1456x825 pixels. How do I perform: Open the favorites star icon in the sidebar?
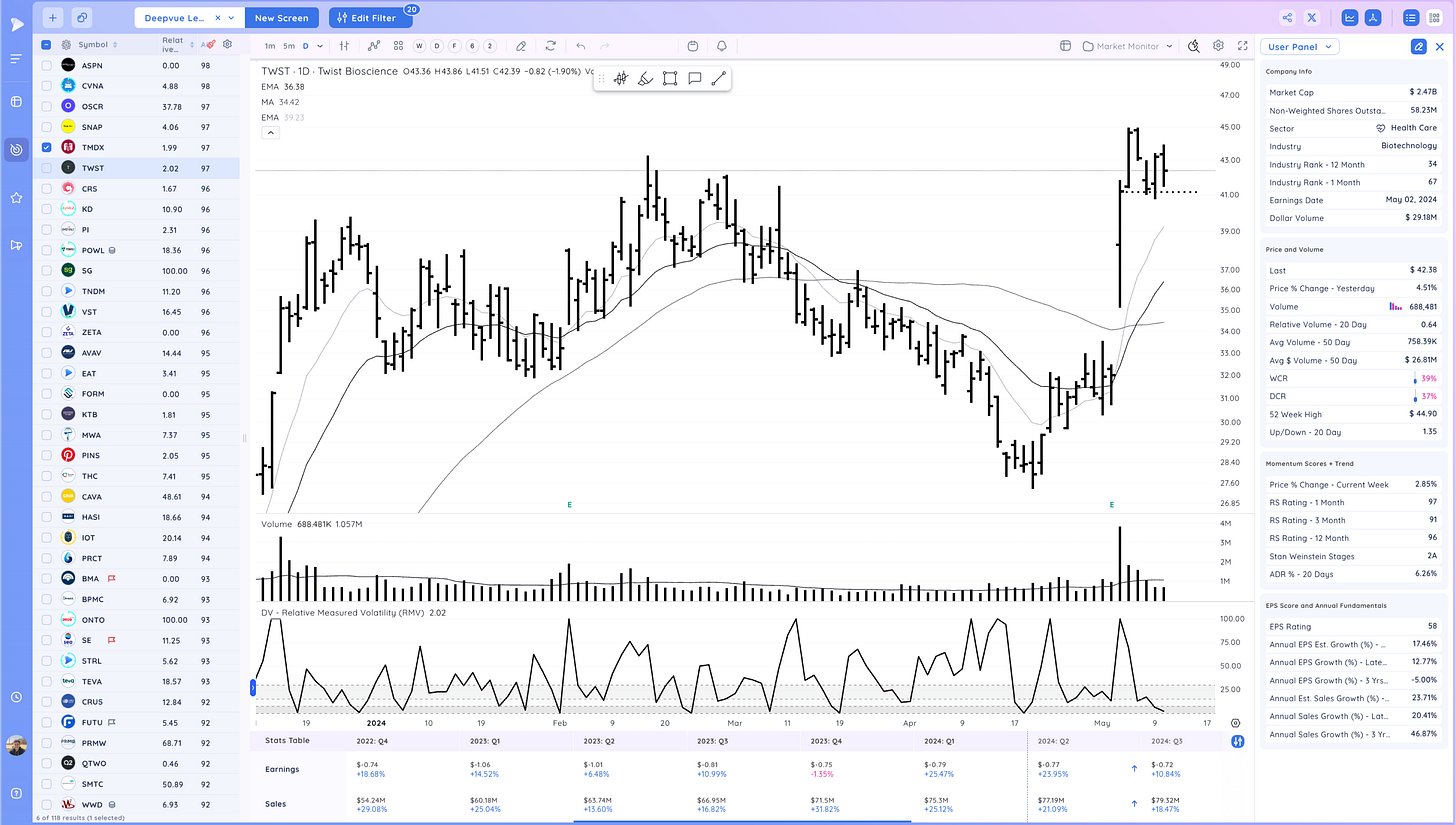pyautogui.click(x=16, y=198)
